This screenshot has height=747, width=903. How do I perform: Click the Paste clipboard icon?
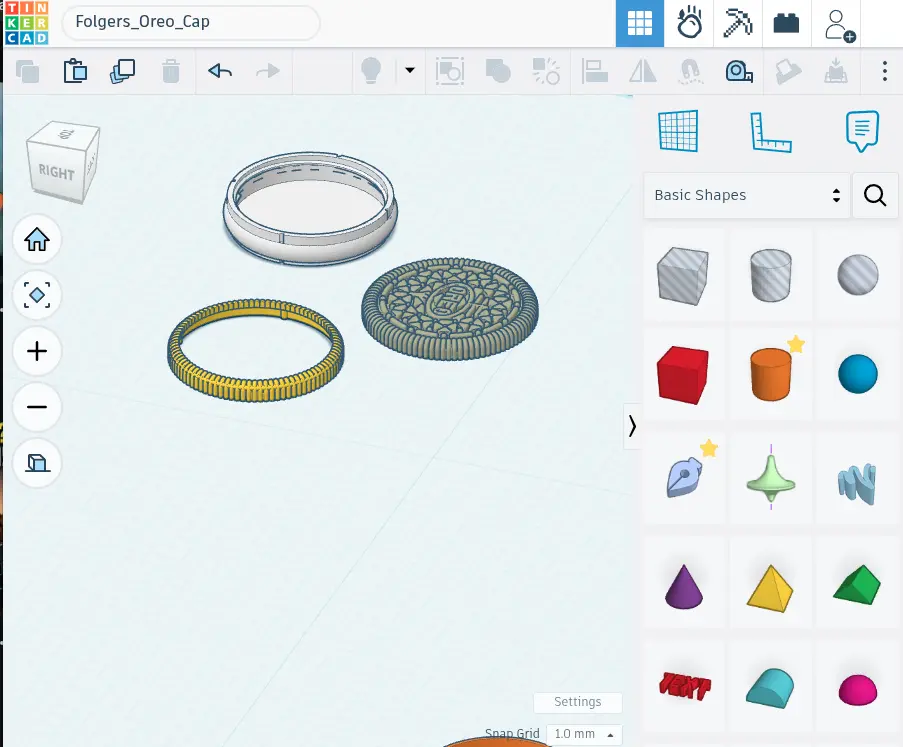[x=75, y=71]
